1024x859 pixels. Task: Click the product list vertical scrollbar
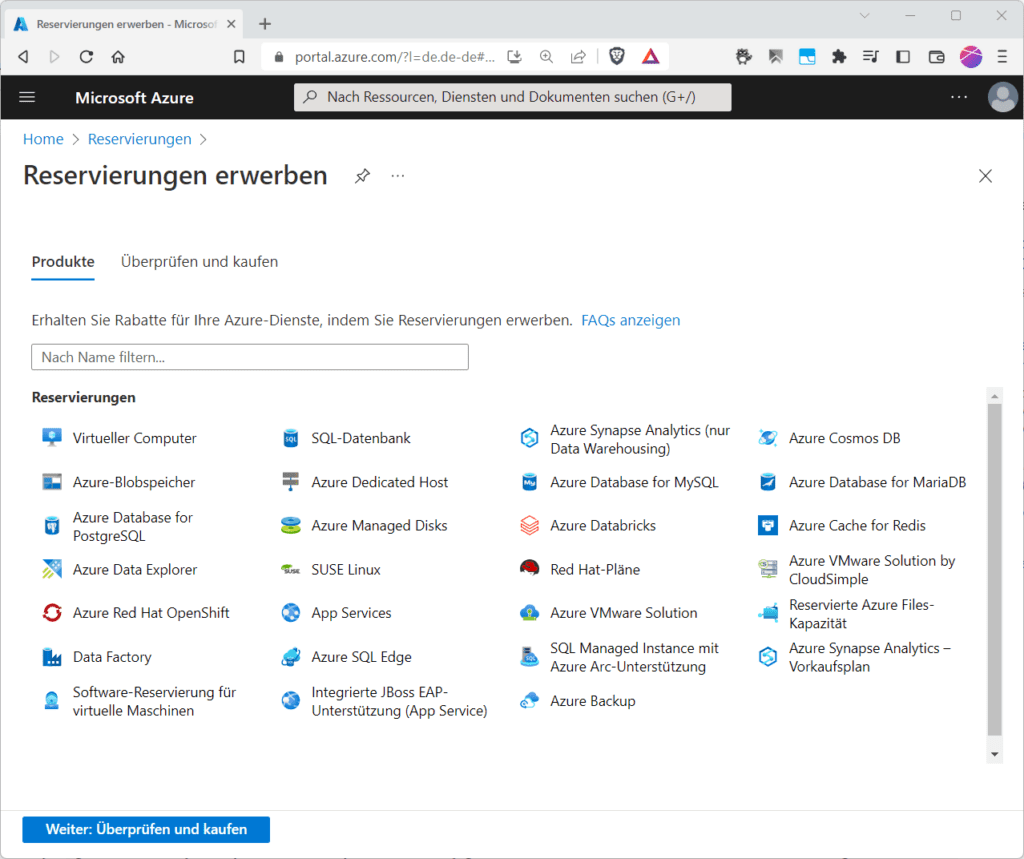tap(995, 569)
